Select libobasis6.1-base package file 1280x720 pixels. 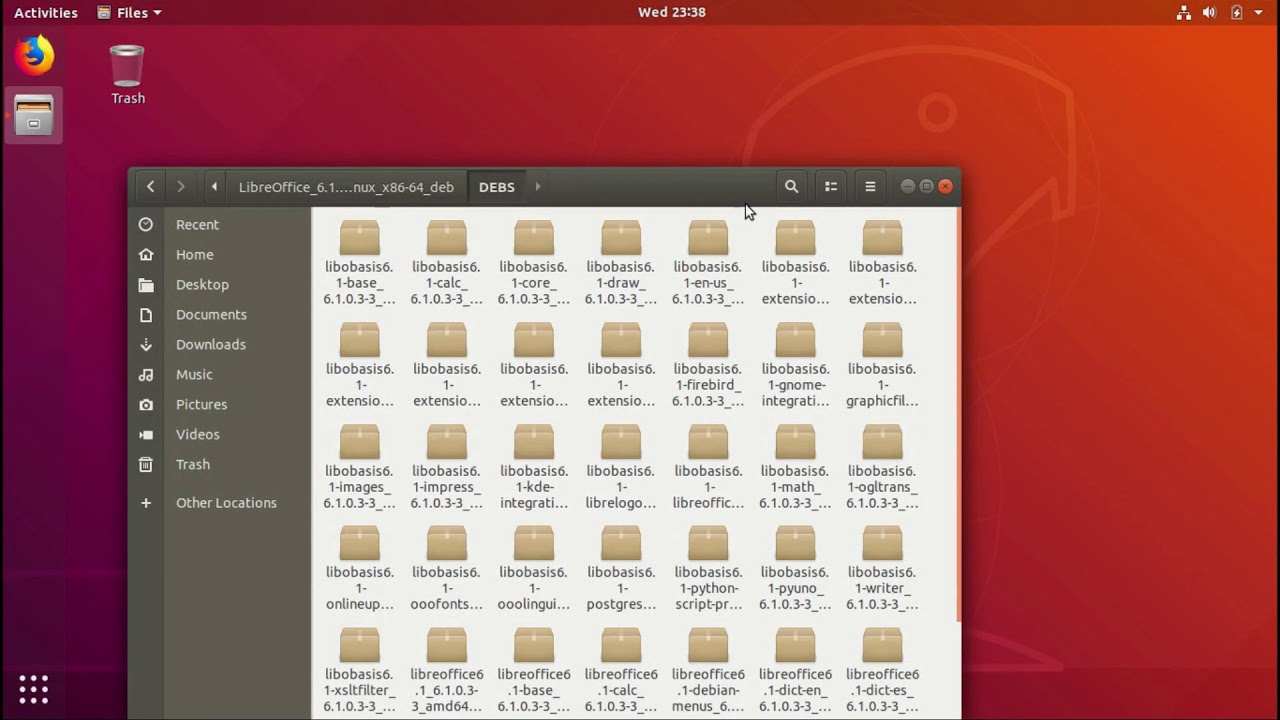(x=359, y=263)
